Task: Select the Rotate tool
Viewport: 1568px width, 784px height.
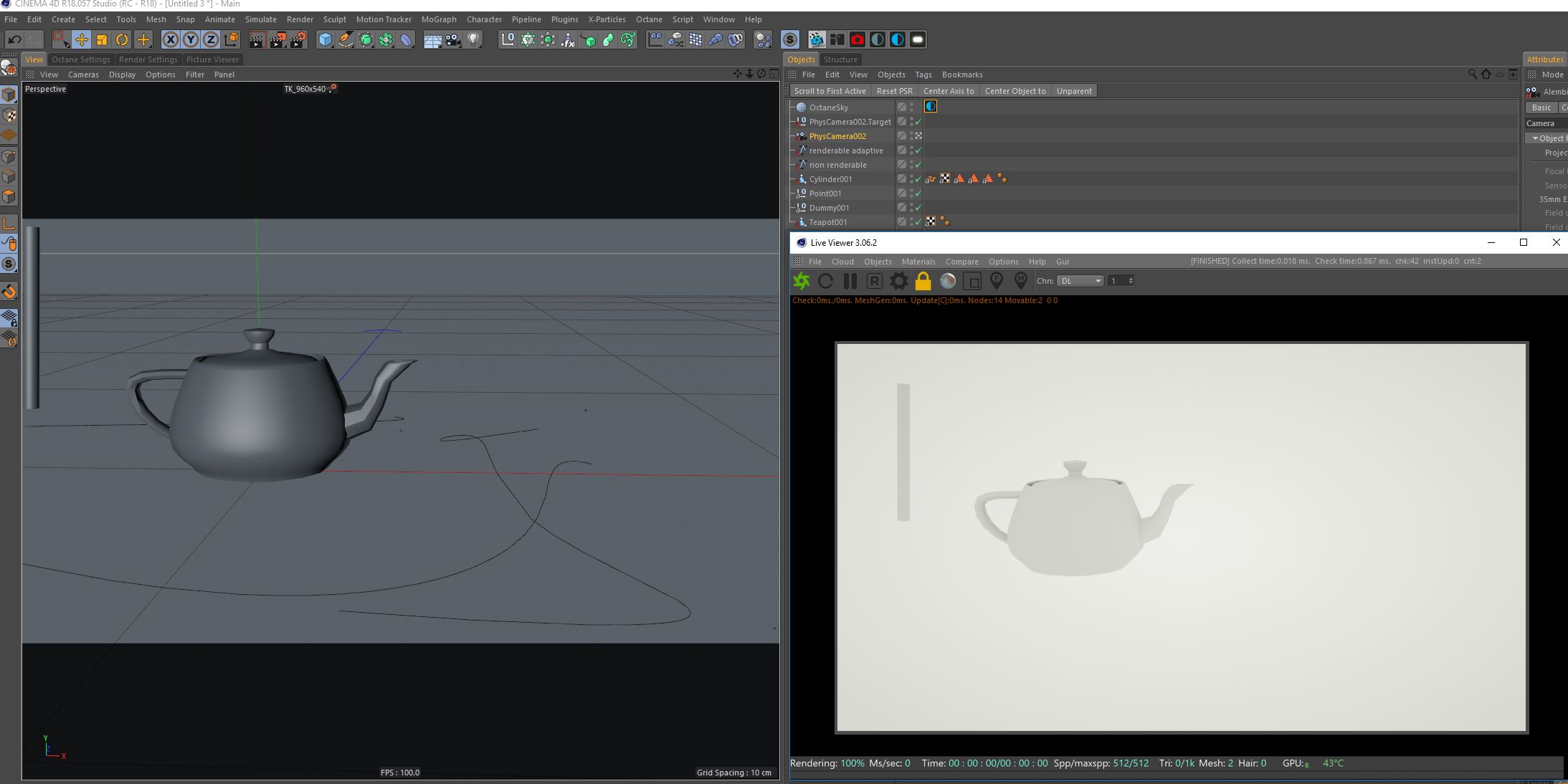Action: (122, 40)
